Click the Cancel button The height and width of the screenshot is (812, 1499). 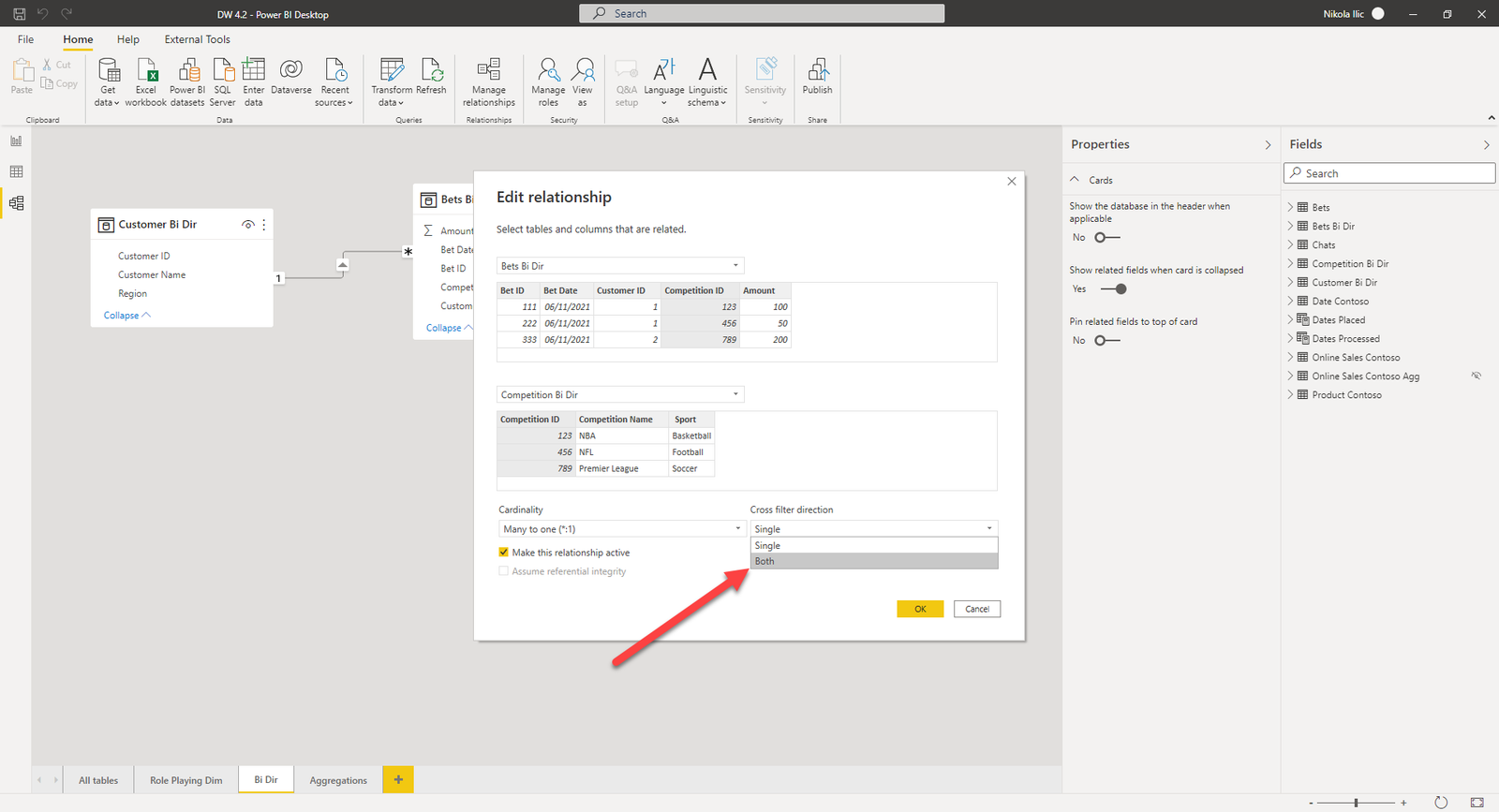click(x=977, y=609)
